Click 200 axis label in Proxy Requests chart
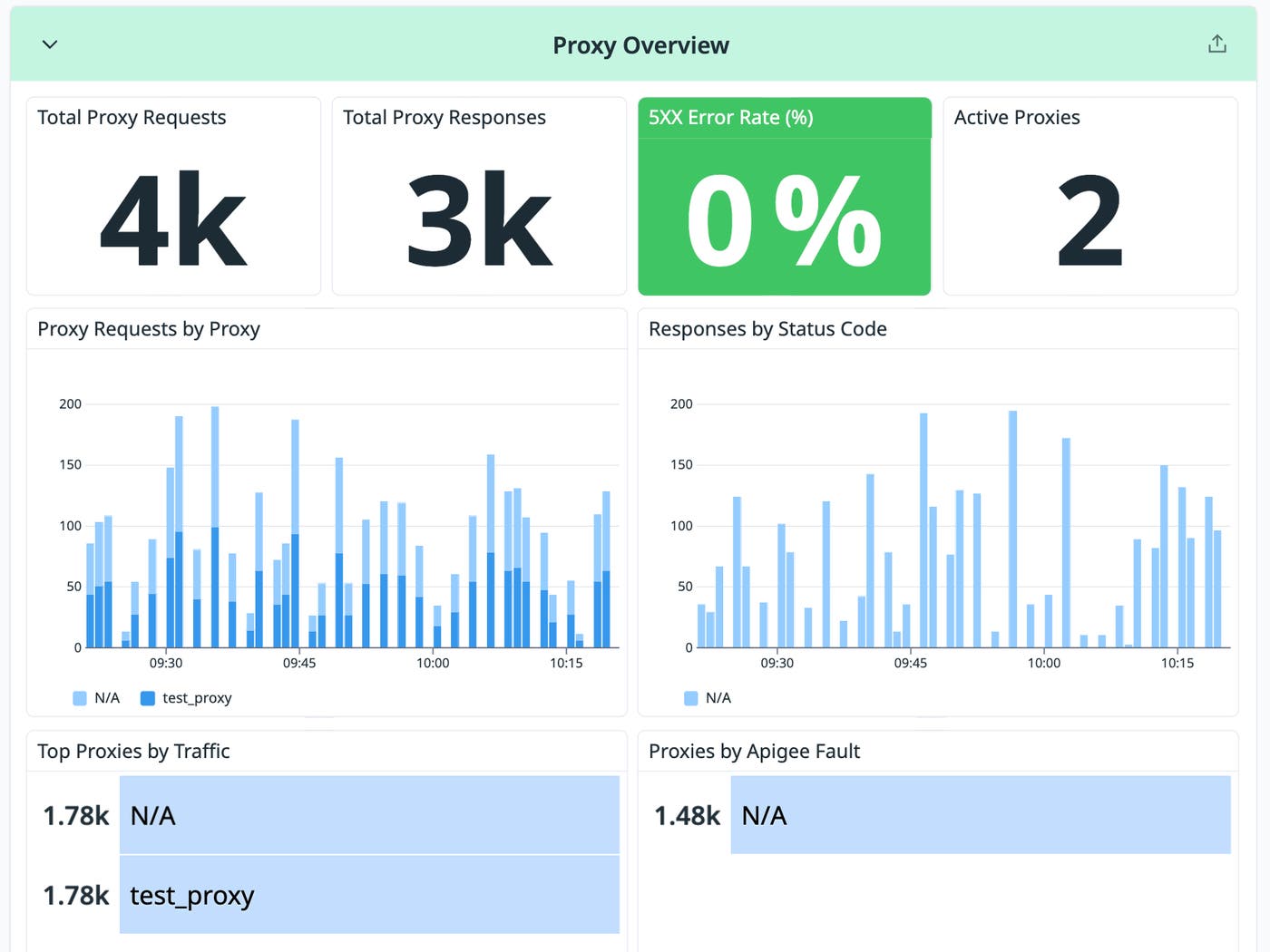 click(70, 404)
